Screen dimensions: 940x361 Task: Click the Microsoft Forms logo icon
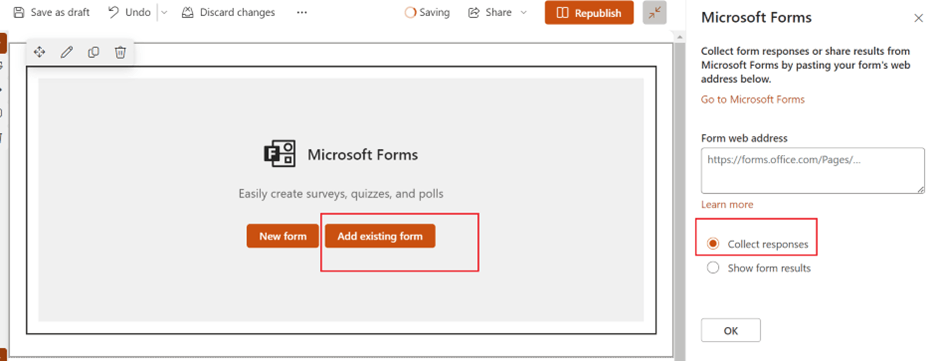279,155
